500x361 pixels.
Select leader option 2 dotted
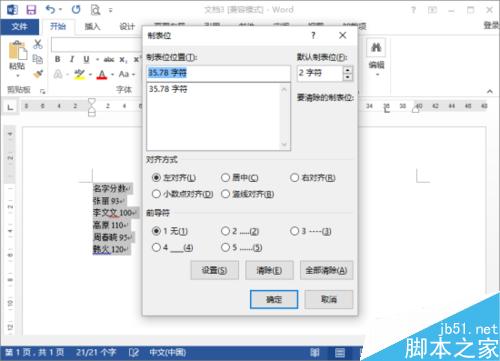[x=225, y=231]
